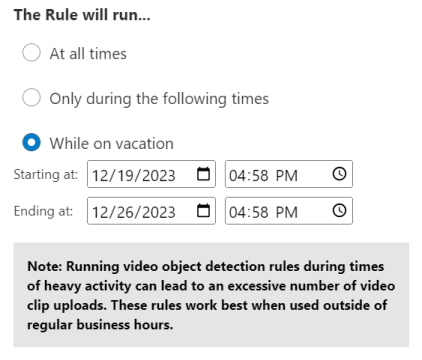Screen dimensions: 422x360
Task: Select year 2023 in Ending date field
Action: pyautogui.click(x=153, y=212)
